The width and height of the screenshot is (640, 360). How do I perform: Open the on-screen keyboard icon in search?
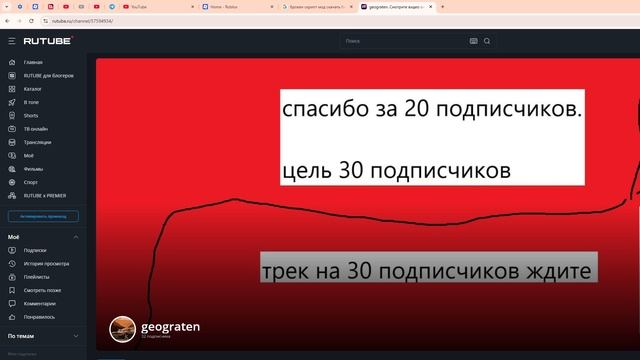coord(473,41)
